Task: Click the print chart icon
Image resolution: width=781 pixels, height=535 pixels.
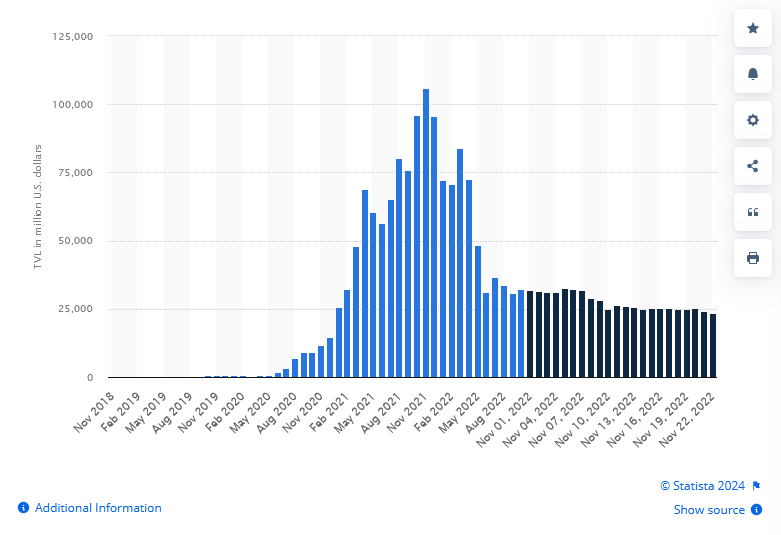Action: [x=753, y=258]
